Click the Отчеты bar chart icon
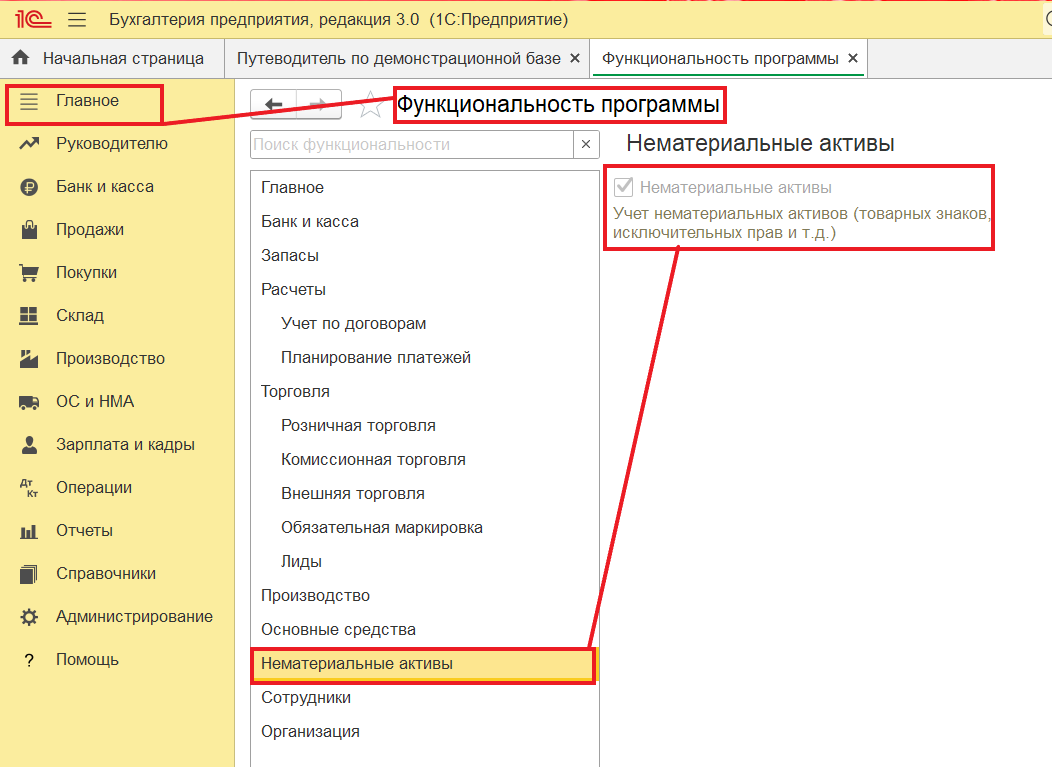Screen dimensions: 1052x767 pos(29,531)
